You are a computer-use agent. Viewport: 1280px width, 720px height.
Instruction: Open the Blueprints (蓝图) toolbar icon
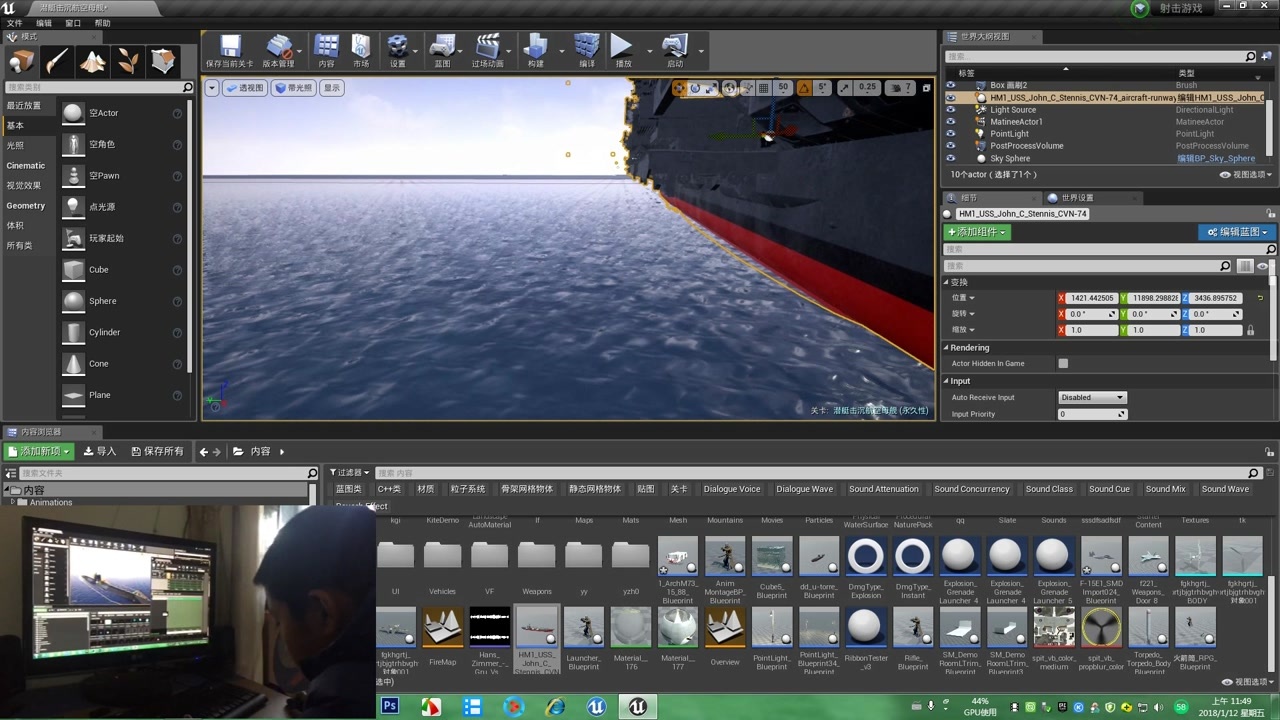point(442,50)
